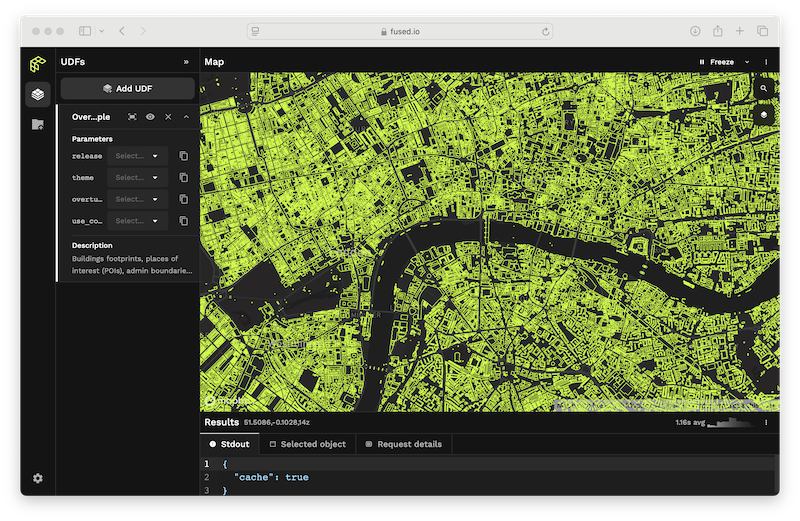The width and height of the screenshot is (800, 521).
Task: Click the coordinates text 51.5086,-0.1028,14z
Action: coord(277,423)
